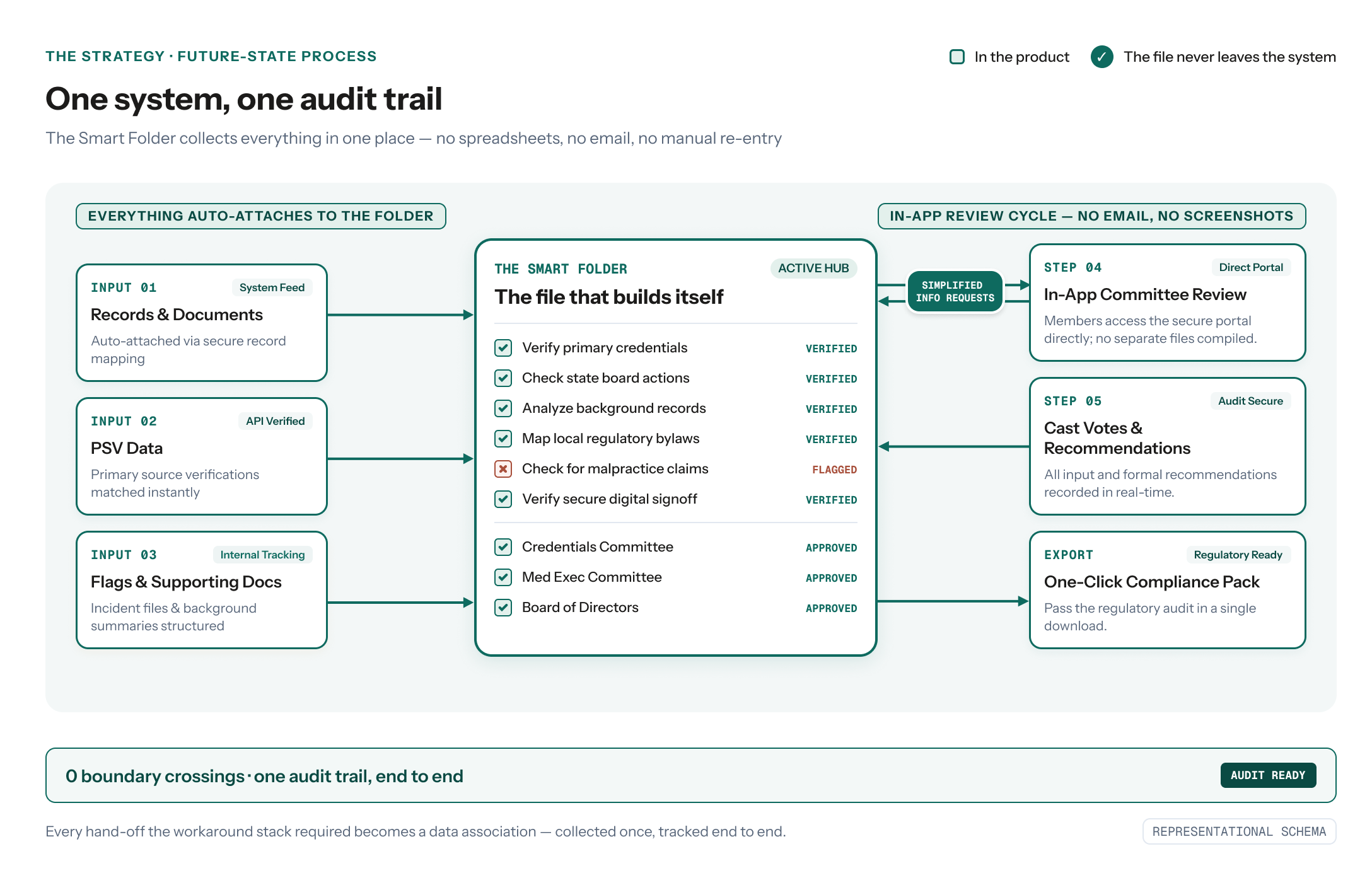Screen dimensions: 1372x890
Task: Click the ACTIVE HUB badge
Action: click(813, 269)
